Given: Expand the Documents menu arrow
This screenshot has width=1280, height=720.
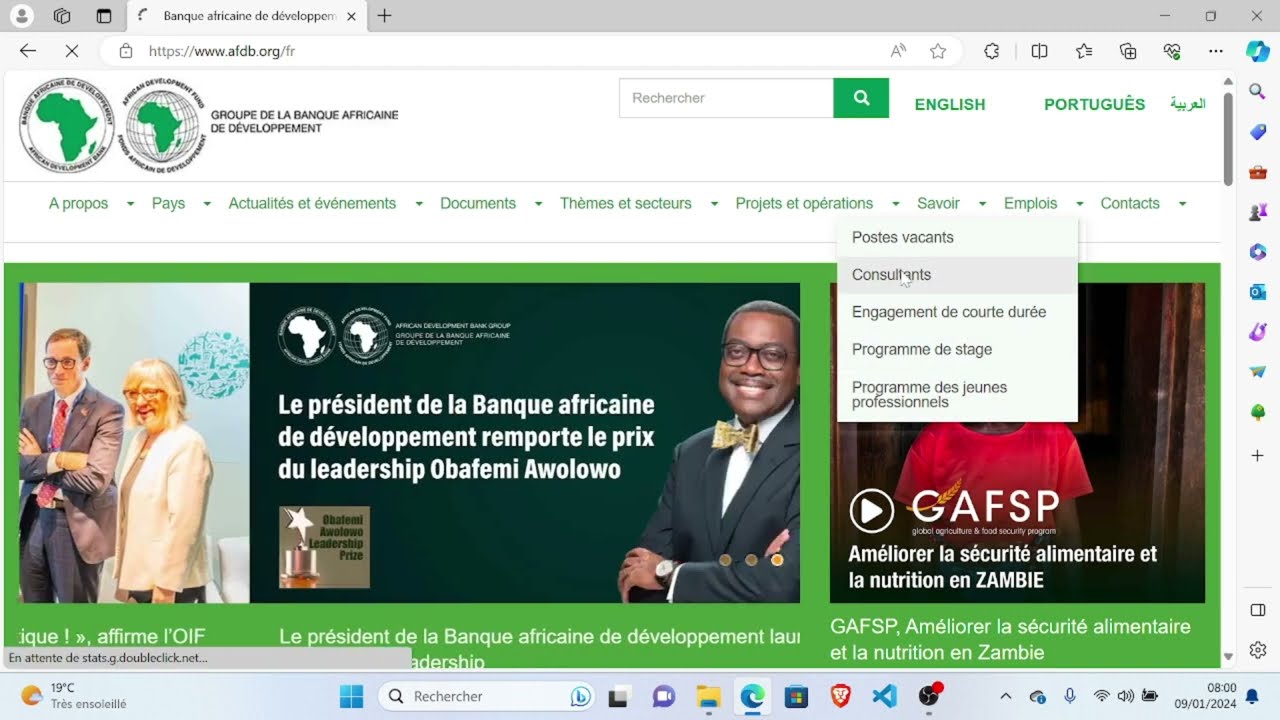Looking at the screenshot, I should 538,204.
